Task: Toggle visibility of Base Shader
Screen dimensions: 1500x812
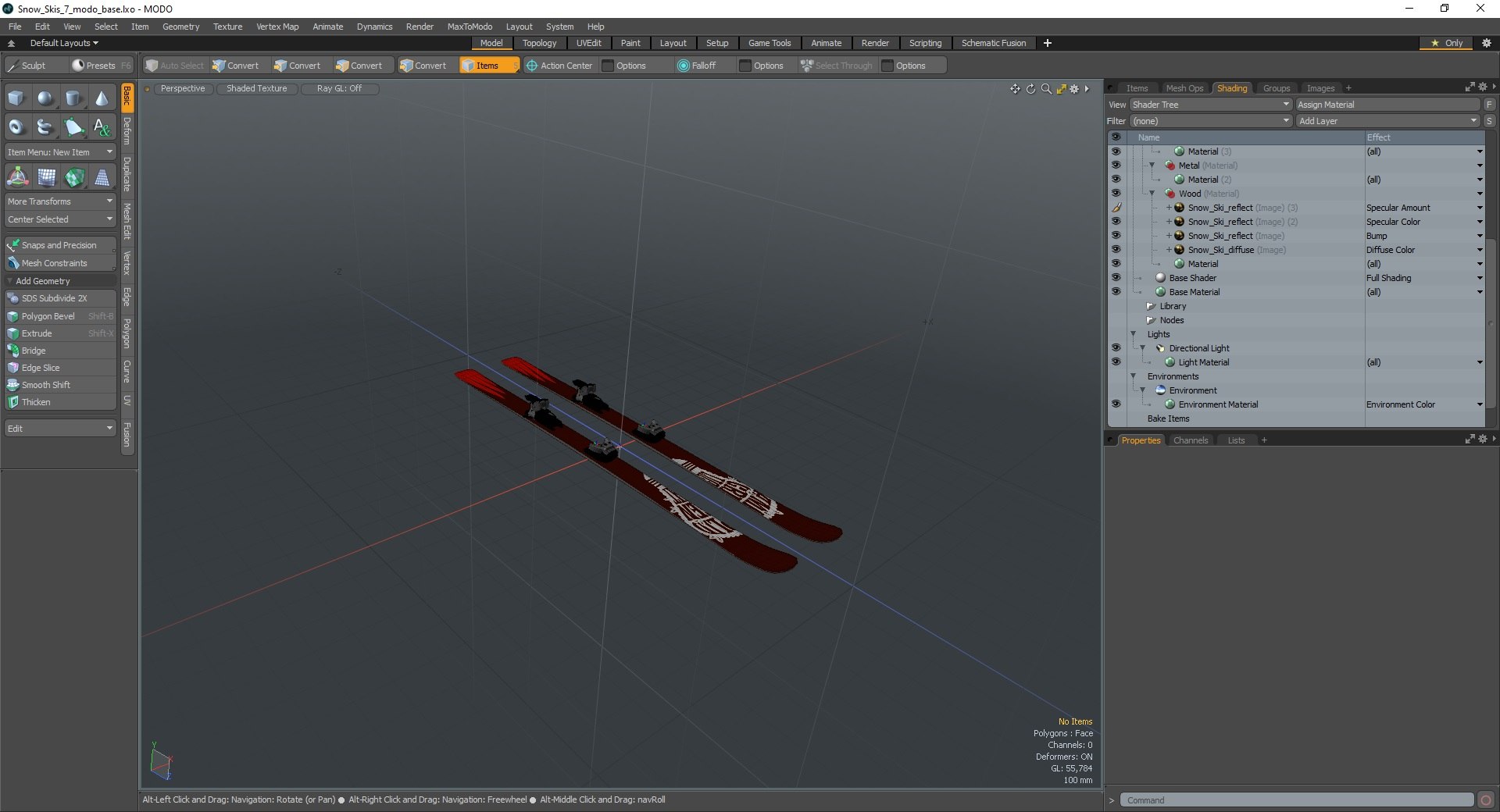Action: pyautogui.click(x=1116, y=278)
